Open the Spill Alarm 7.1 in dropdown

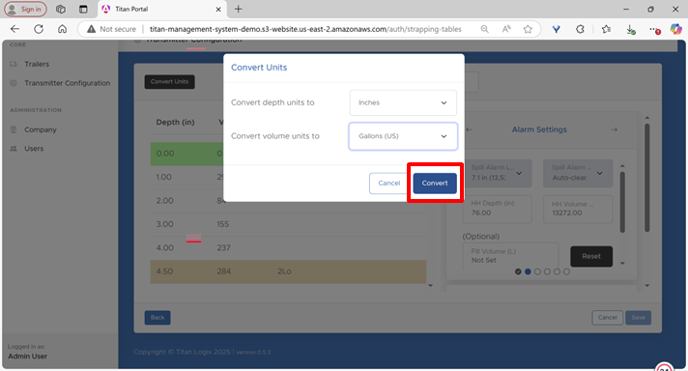point(497,173)
